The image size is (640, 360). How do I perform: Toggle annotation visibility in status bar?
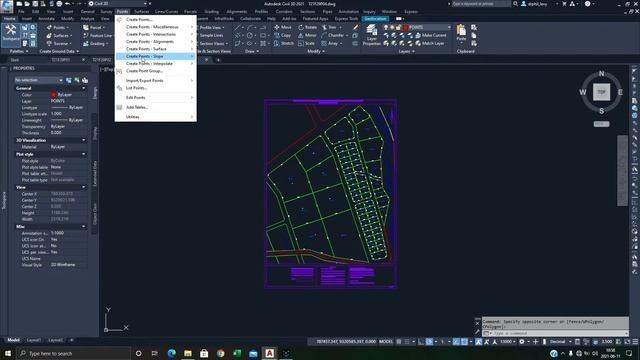[x=478, y=342]
